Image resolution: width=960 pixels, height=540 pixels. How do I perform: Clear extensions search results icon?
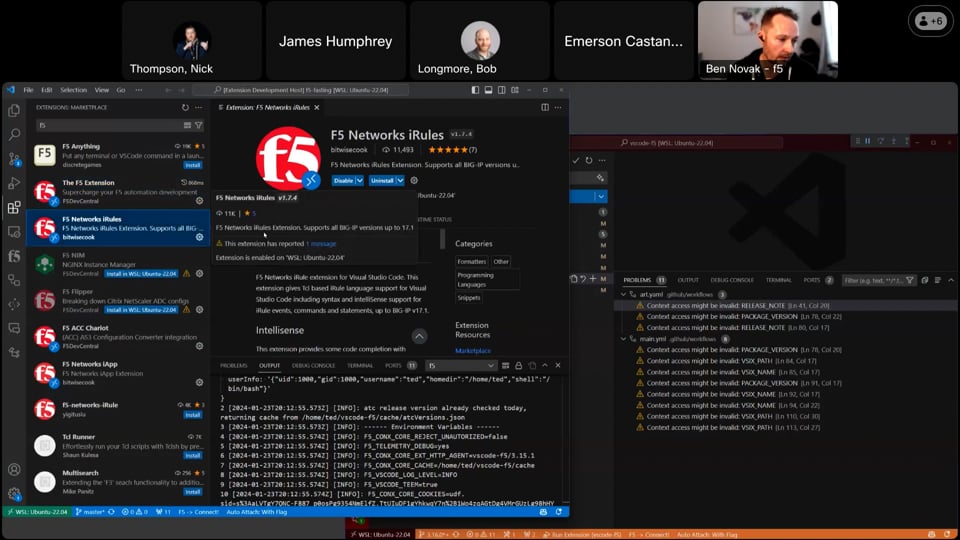[x=187, y=126]
